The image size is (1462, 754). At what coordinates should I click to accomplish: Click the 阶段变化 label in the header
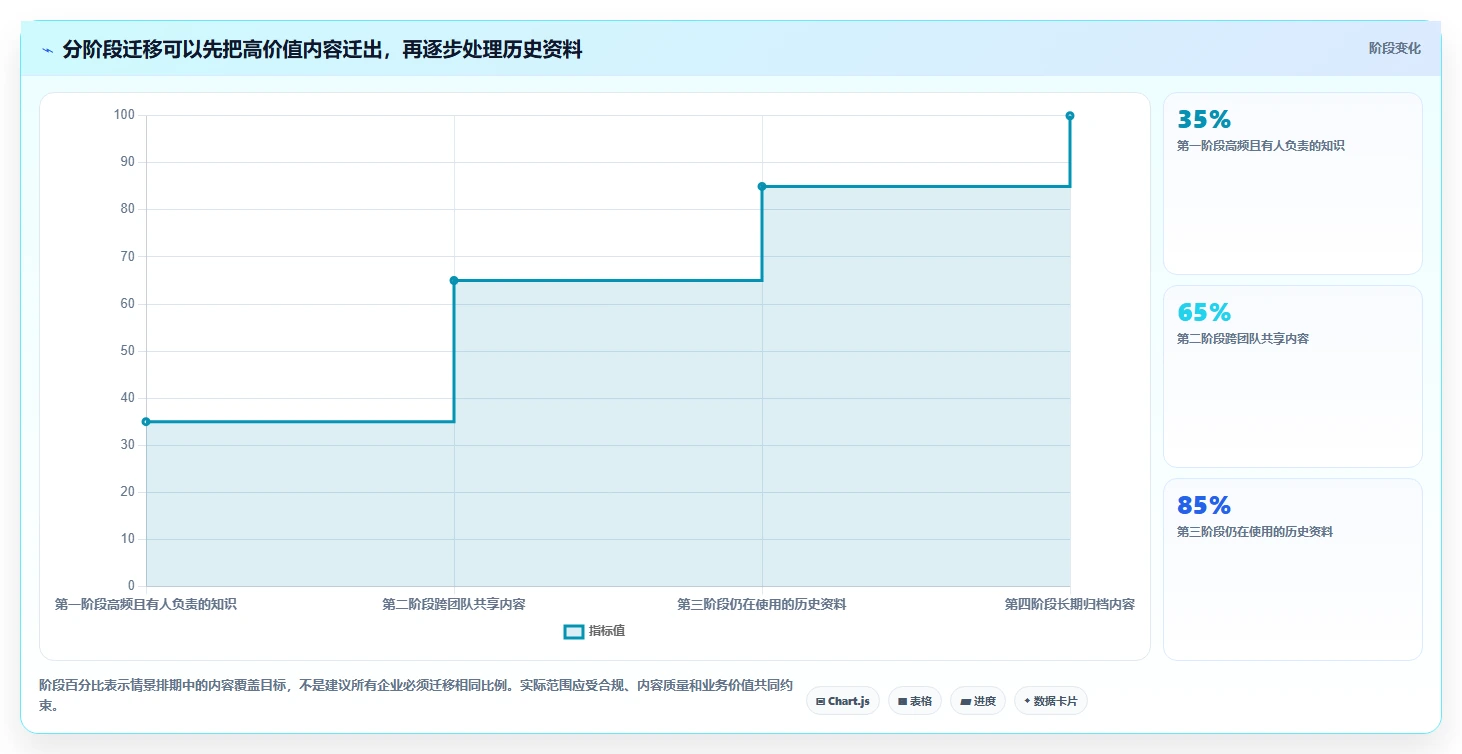click(x=1394, y=48)
